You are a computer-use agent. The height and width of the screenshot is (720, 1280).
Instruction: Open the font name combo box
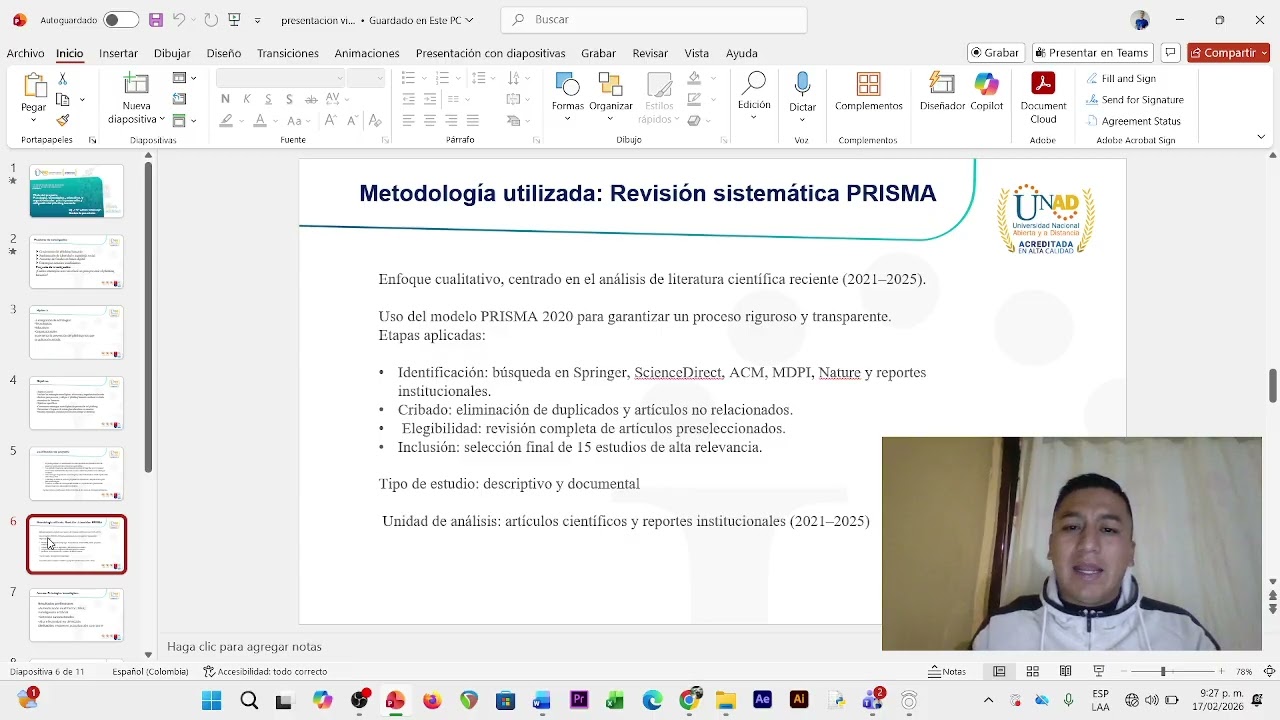(x=280, y=78)
